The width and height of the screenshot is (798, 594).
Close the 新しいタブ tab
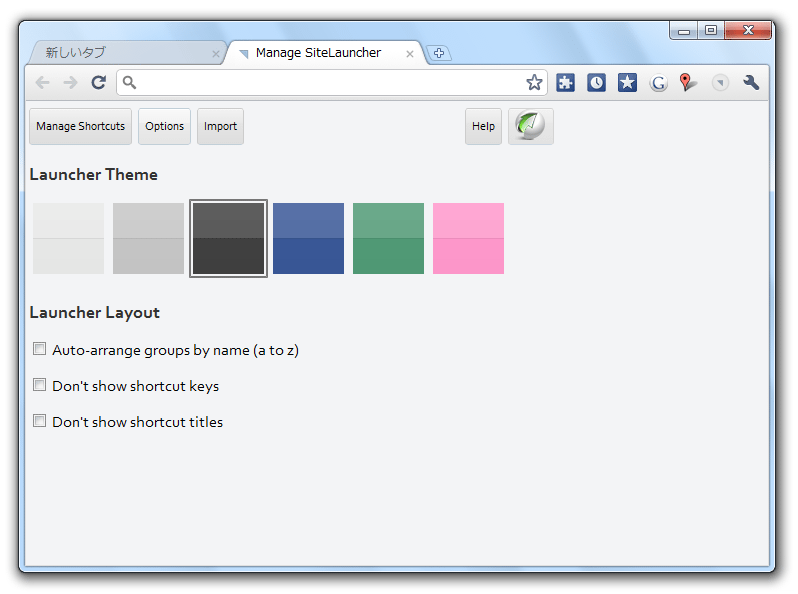point(216,54)
